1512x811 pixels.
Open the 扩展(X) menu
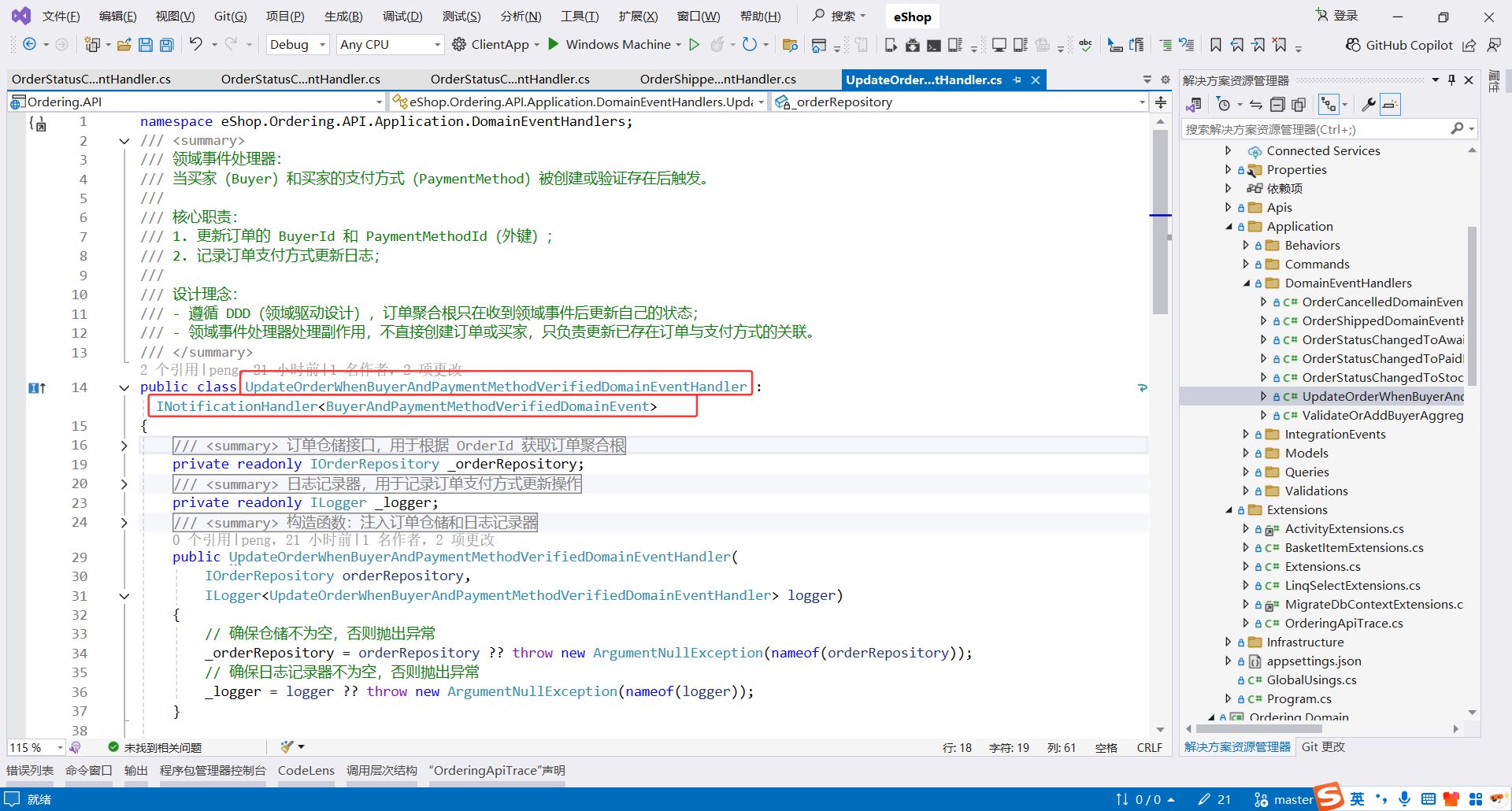638,17
